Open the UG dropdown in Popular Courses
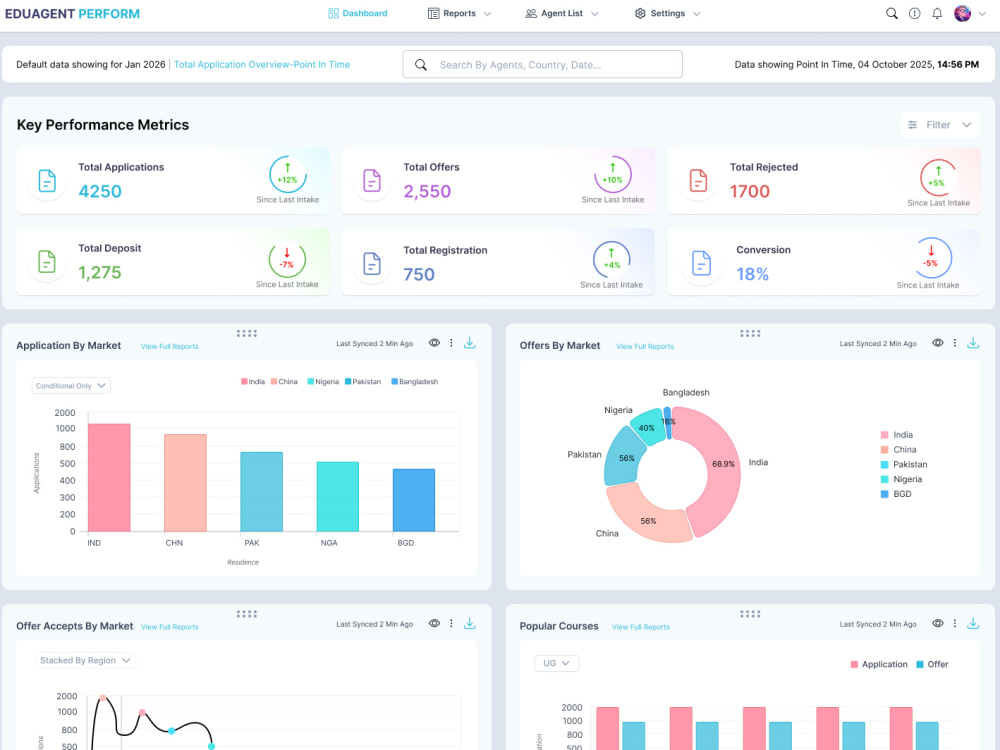The width and height of the screenshot is (1000, 750). pyautogui.click(x=556, y=663)
